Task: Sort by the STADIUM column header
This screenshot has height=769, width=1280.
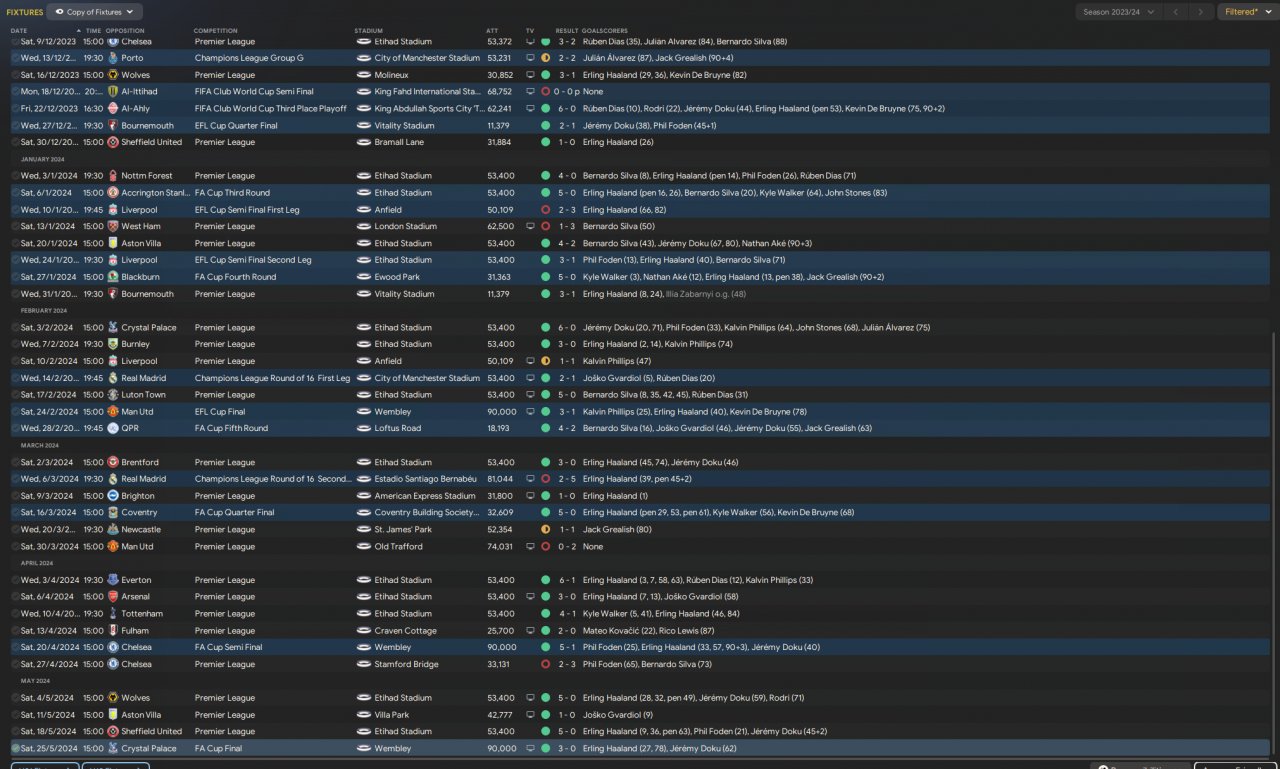Action: (369, 31)
